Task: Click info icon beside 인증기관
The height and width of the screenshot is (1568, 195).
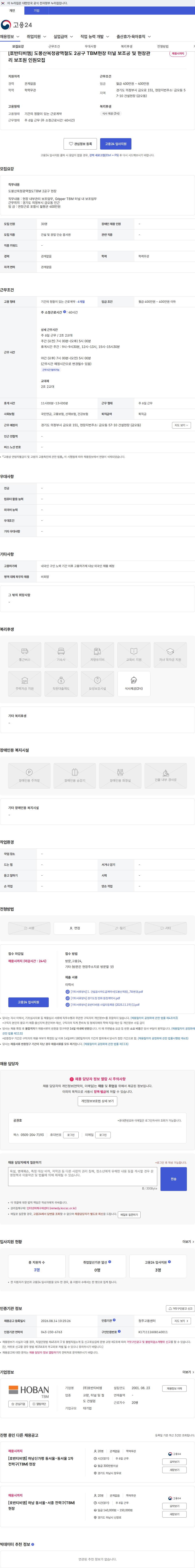Action: [x=114, y=1320]
